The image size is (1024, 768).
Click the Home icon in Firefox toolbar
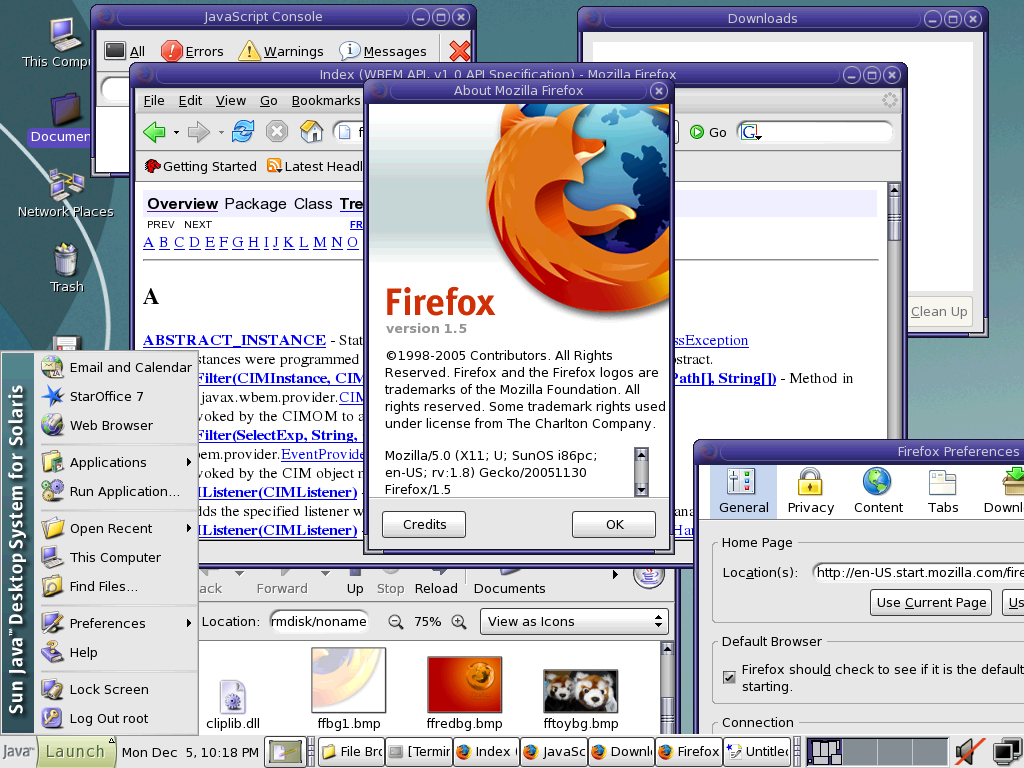click(x=312, y=132)
